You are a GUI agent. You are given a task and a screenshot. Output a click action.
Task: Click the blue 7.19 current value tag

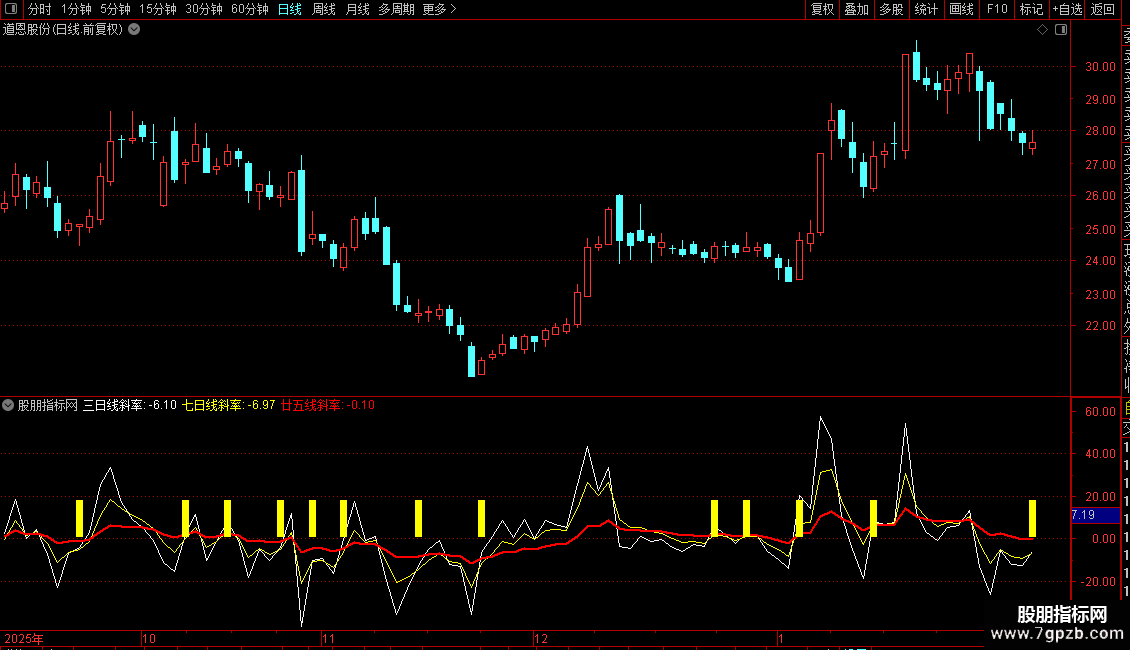[1095, 515]
